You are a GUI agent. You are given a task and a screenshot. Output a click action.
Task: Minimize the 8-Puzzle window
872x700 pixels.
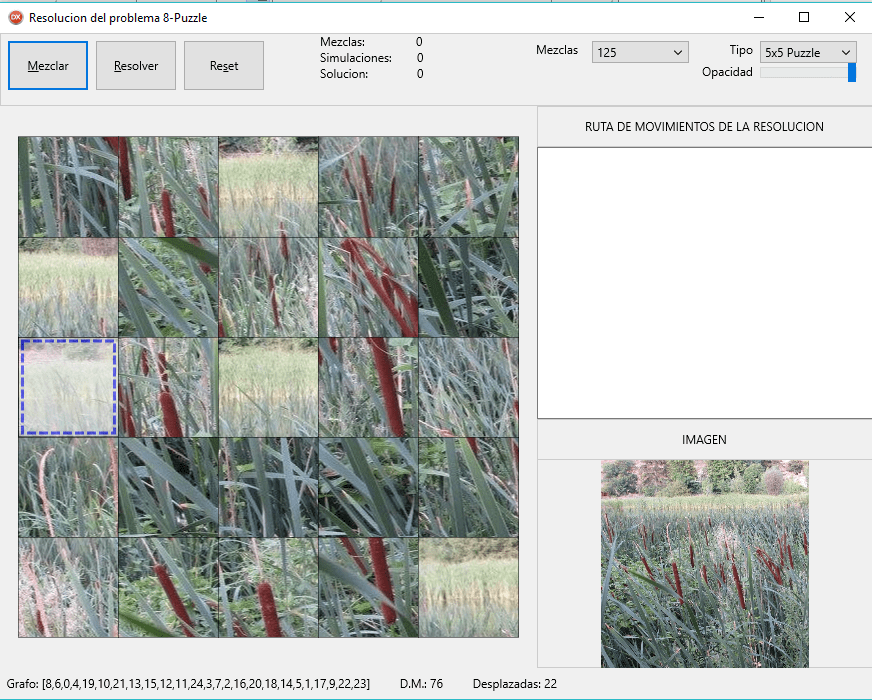pyautogui.click(x=759, y=18)
